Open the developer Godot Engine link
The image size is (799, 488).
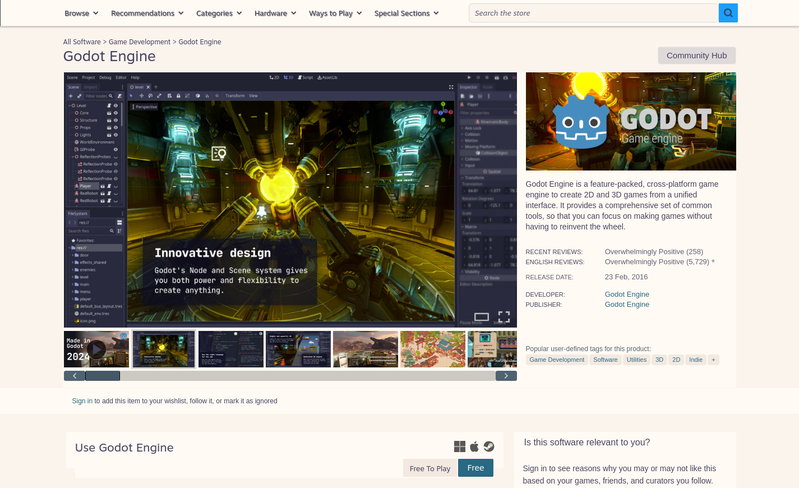click(x=627, y=294)
